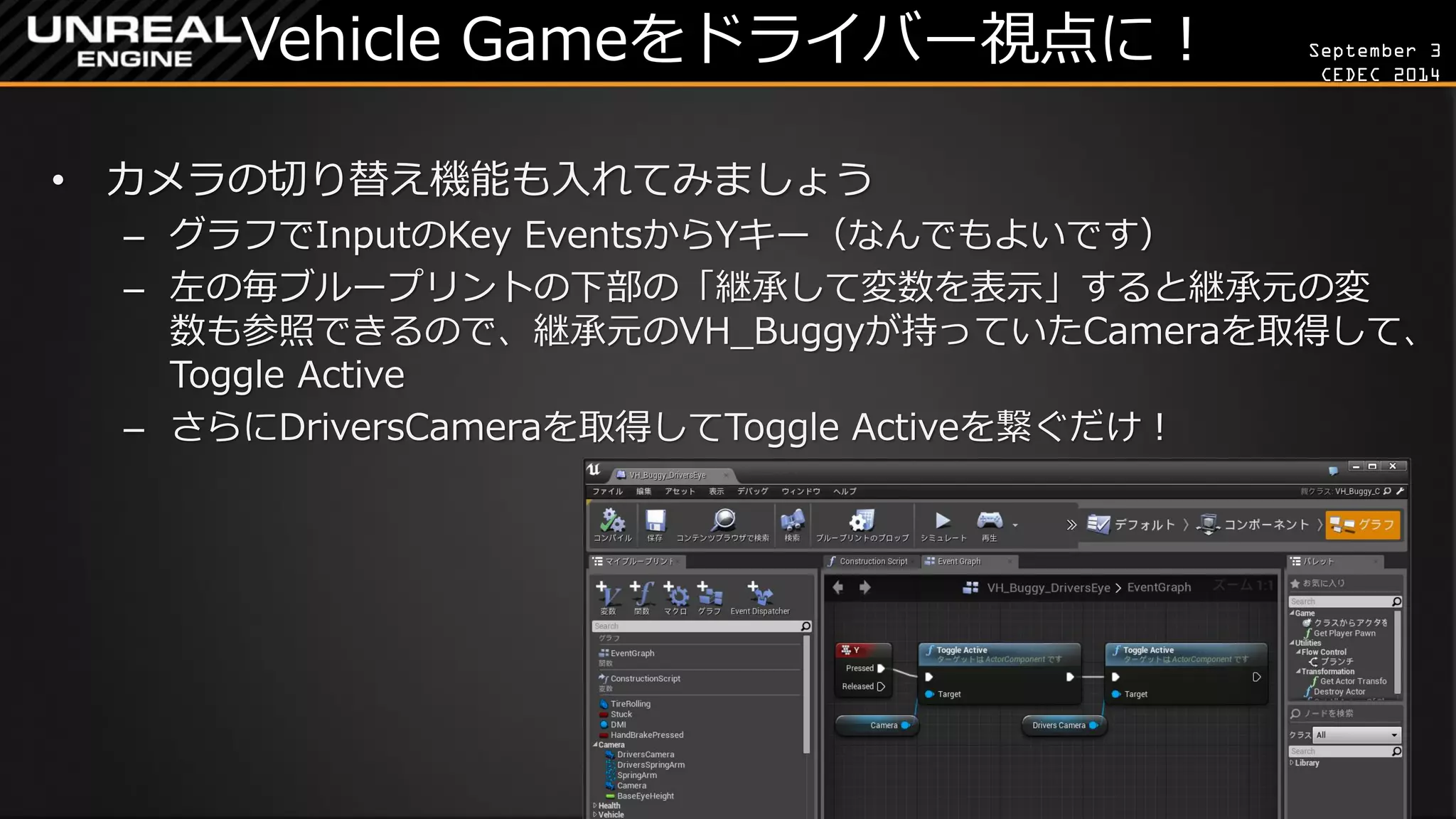Click the My Blueprint Search field
This screenshot has width=1456, height=819.
tap(695, 626)
